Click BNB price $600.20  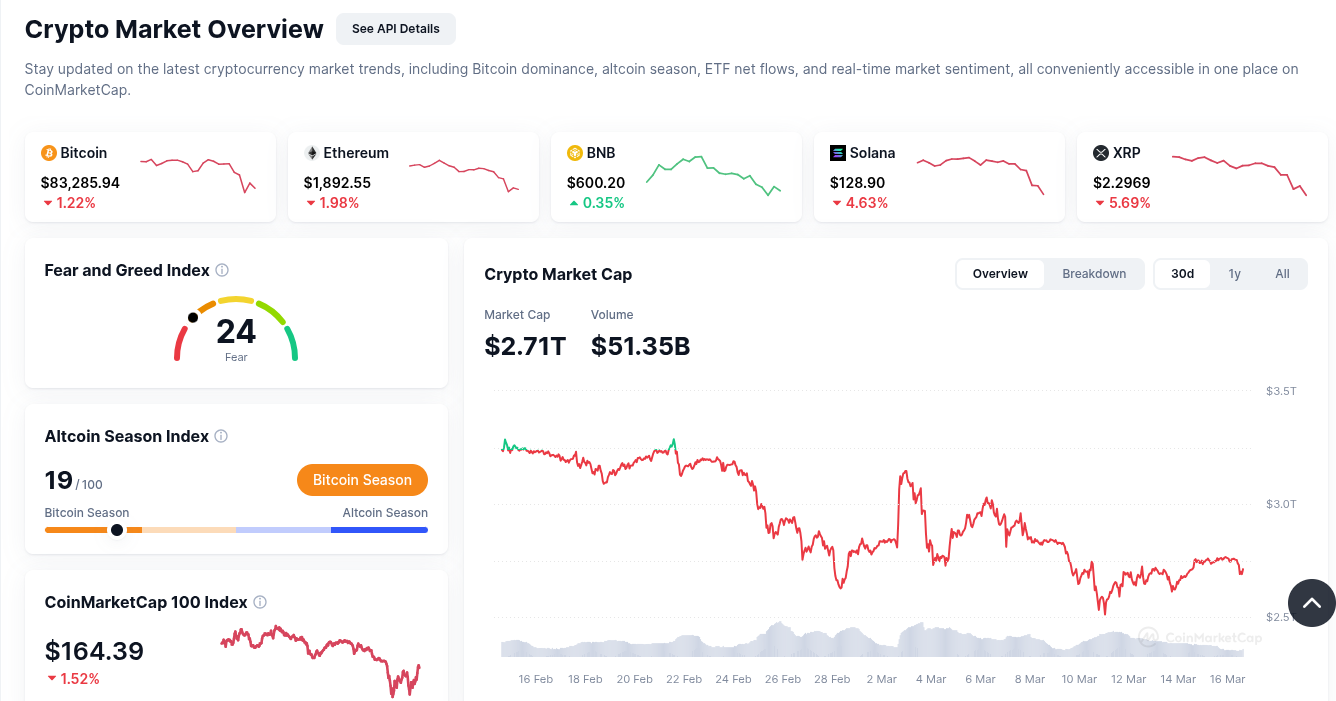coord(596,183)
